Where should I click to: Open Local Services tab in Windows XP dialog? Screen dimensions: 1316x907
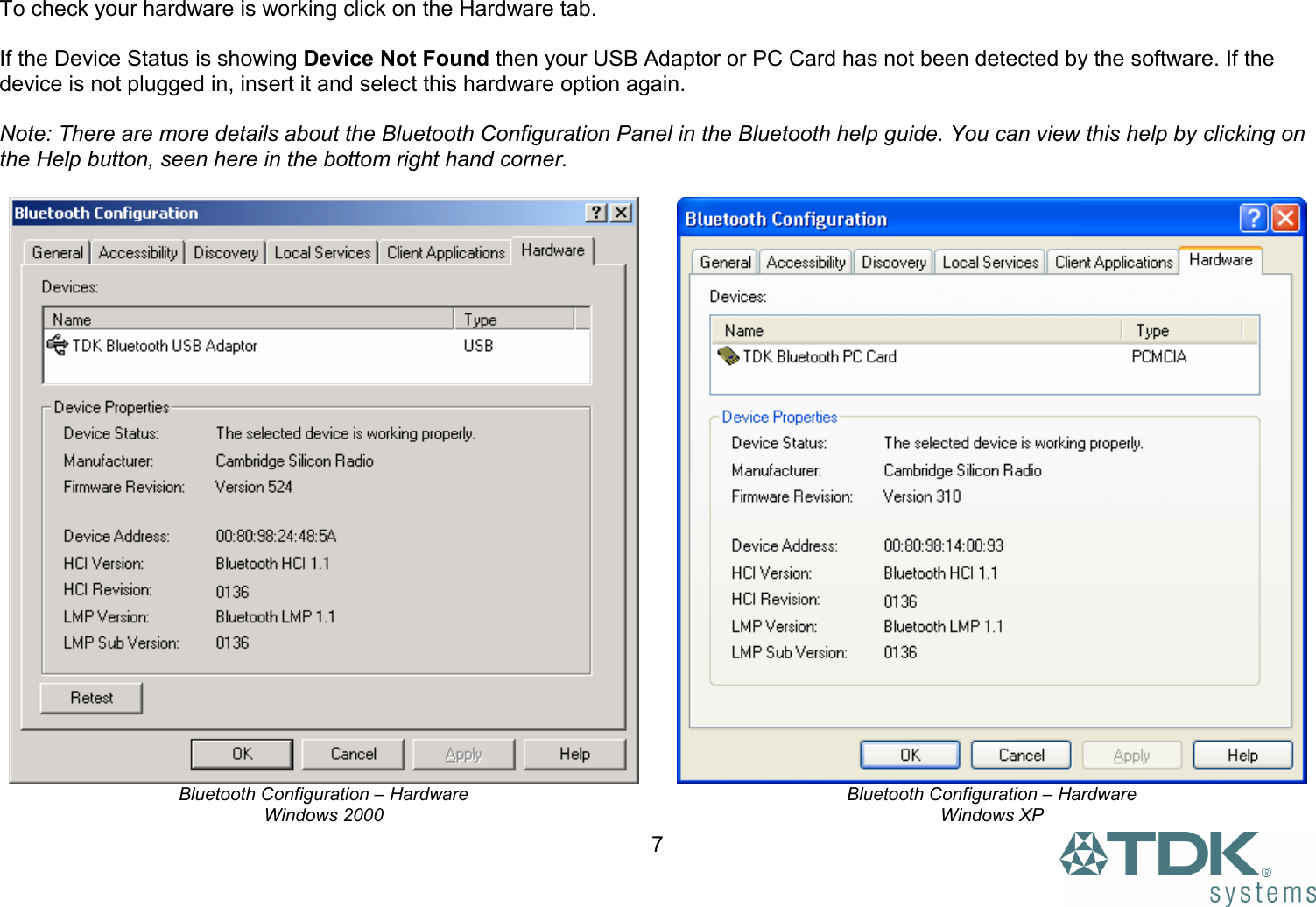coord(990,262)
